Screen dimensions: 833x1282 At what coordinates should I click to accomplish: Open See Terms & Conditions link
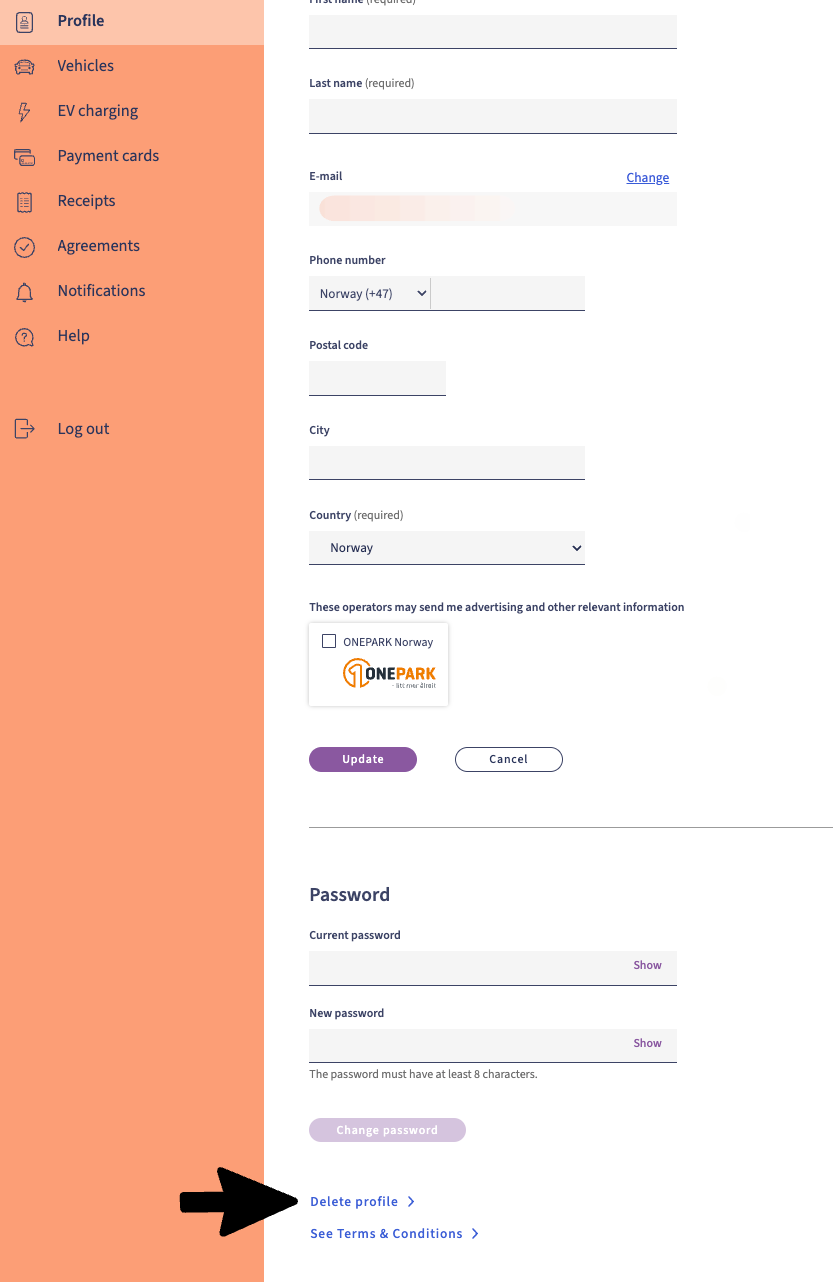click(x=387, y=1234)
